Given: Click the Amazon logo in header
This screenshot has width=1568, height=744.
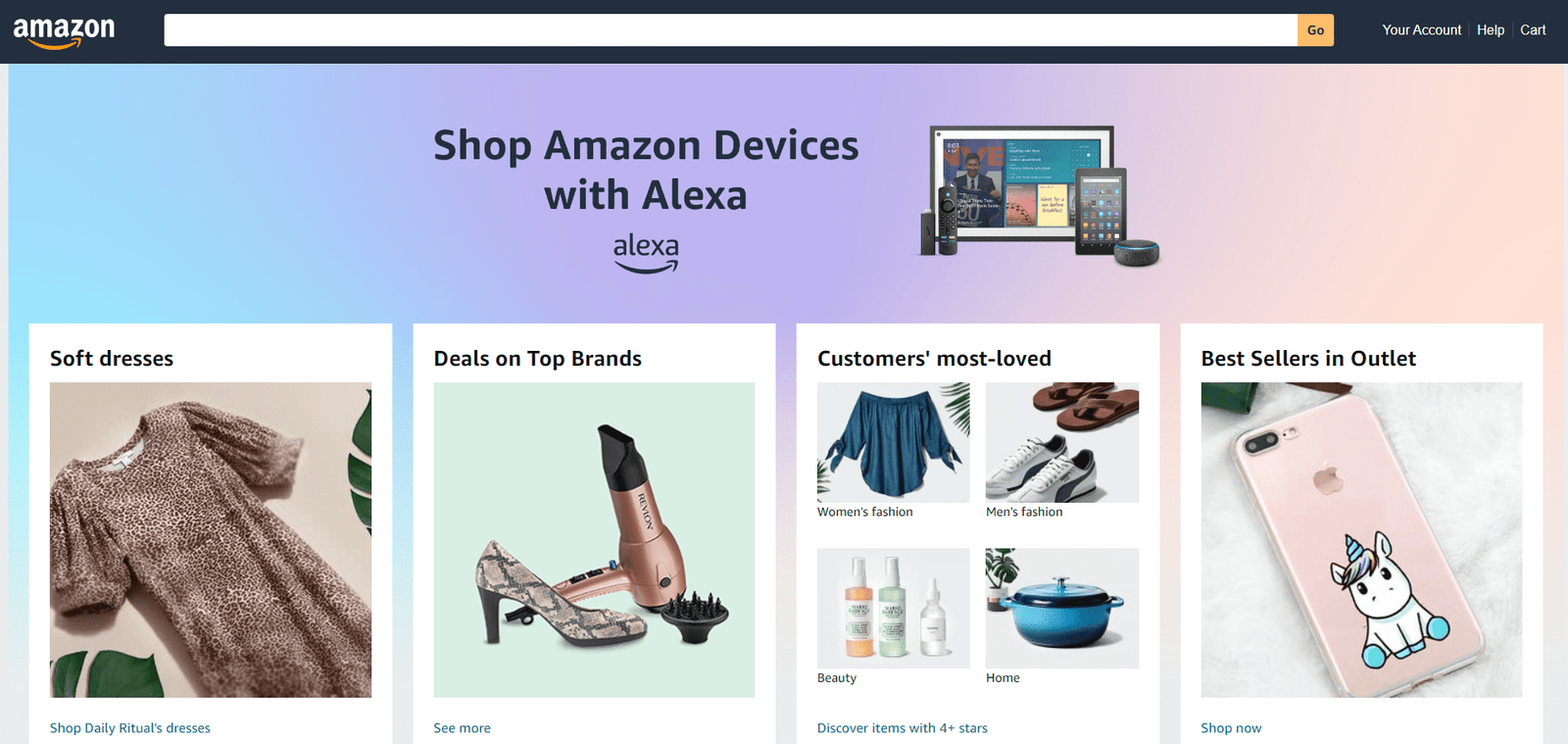Looking at the screenshot, I should [x=64, y=32].
